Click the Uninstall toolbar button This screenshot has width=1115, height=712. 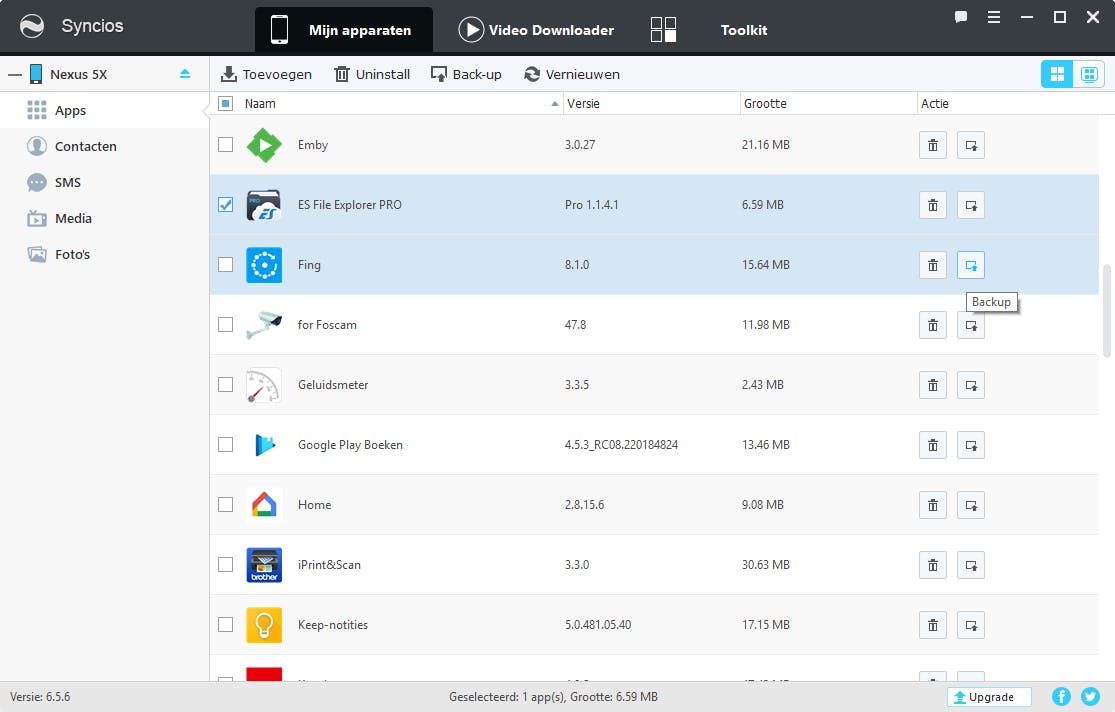372,74
